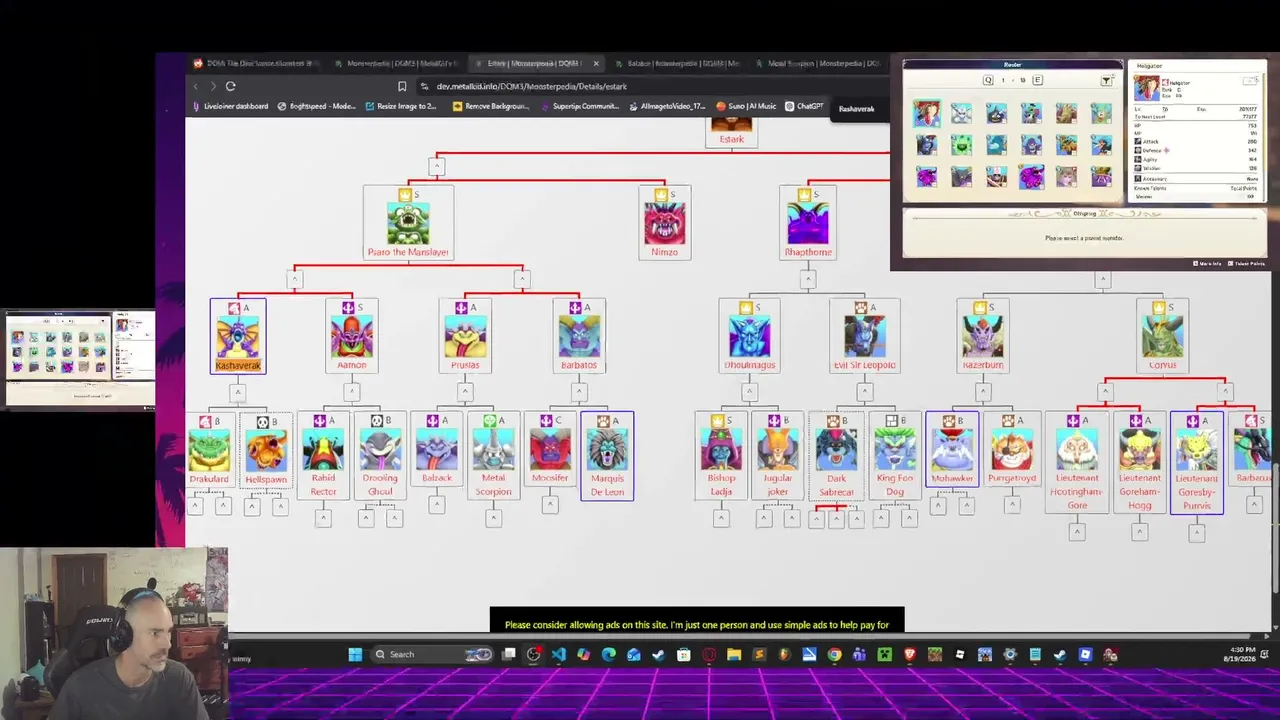The image size is (1280, 720).
Task: Click the desktop preview thumbnail window
Action: point(80,359)
